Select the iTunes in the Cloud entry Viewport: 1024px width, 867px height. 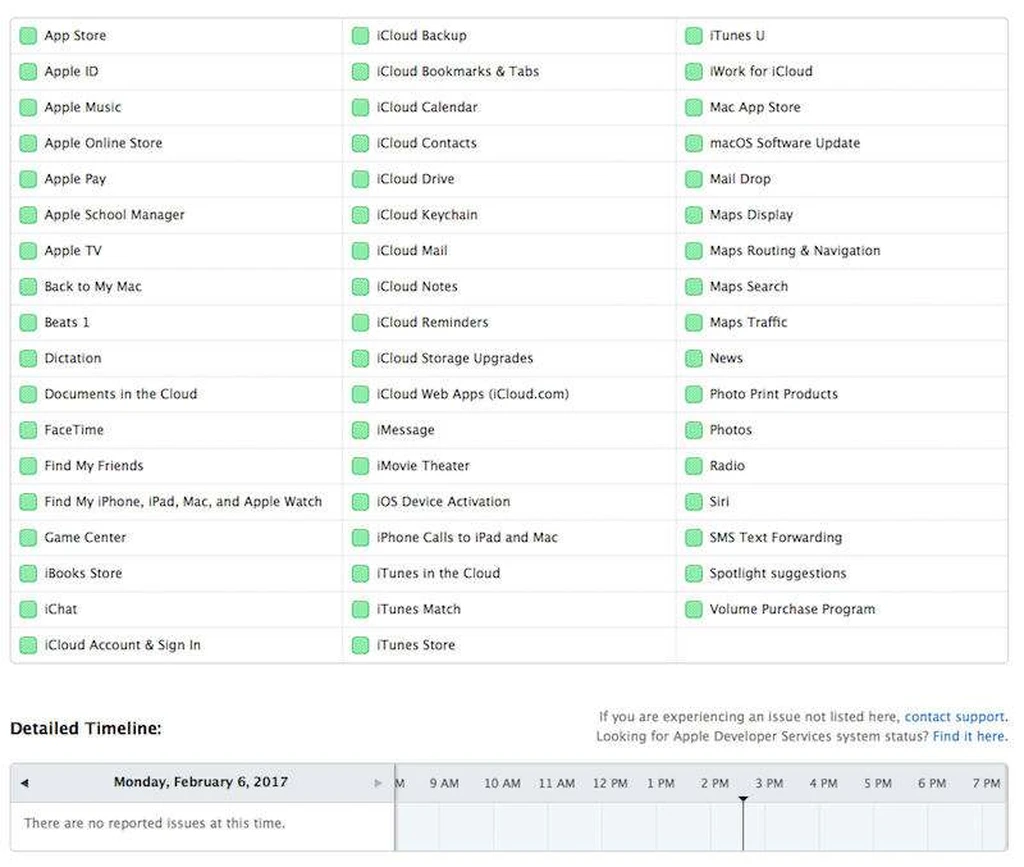coord(438,573)
